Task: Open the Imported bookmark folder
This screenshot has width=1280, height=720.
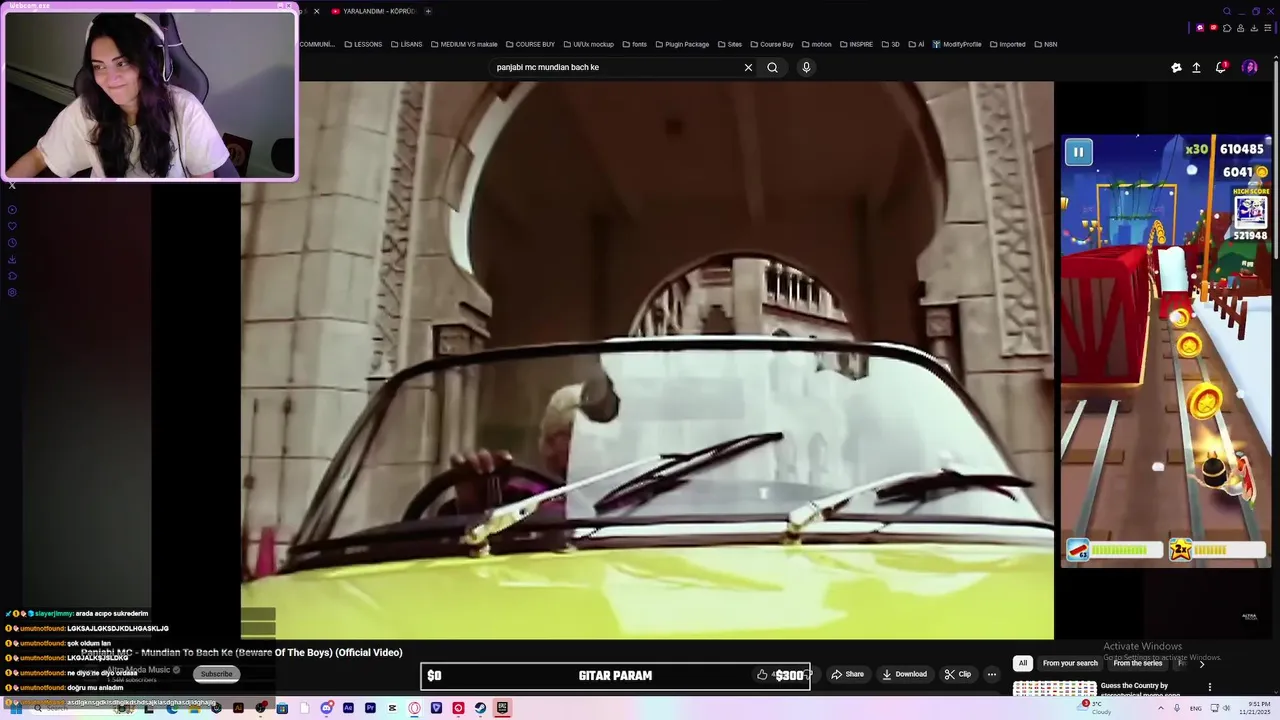Action: pos(1007,44)
